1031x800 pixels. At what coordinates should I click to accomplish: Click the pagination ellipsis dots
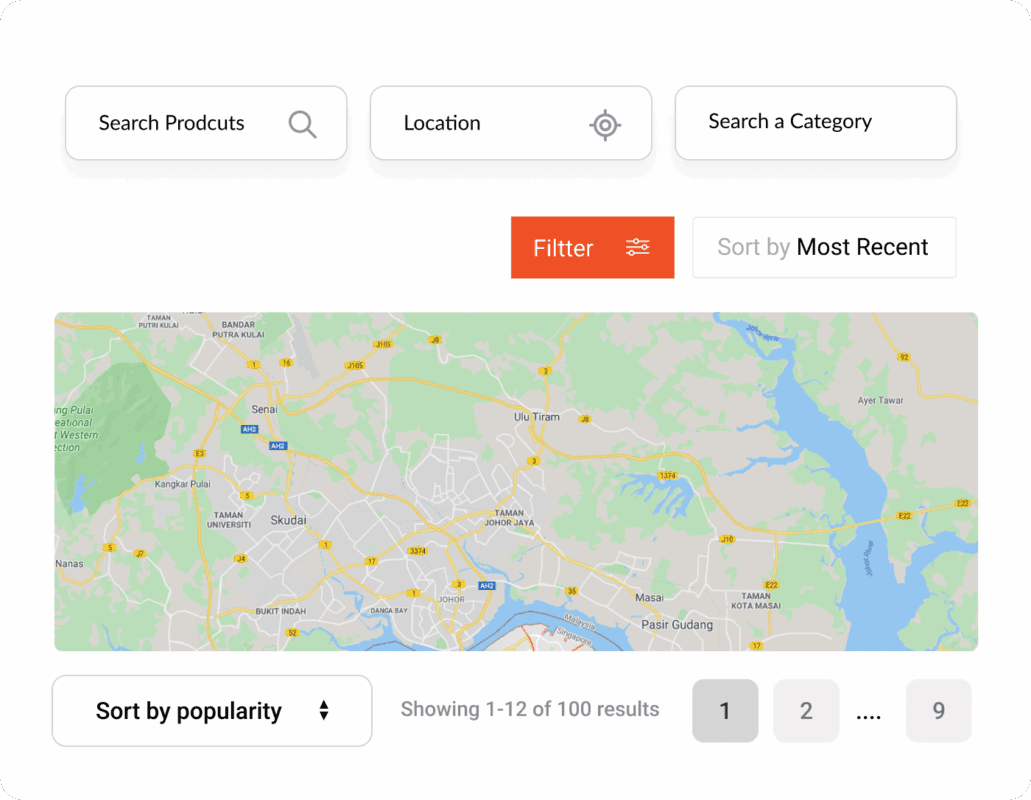(868, 714)
